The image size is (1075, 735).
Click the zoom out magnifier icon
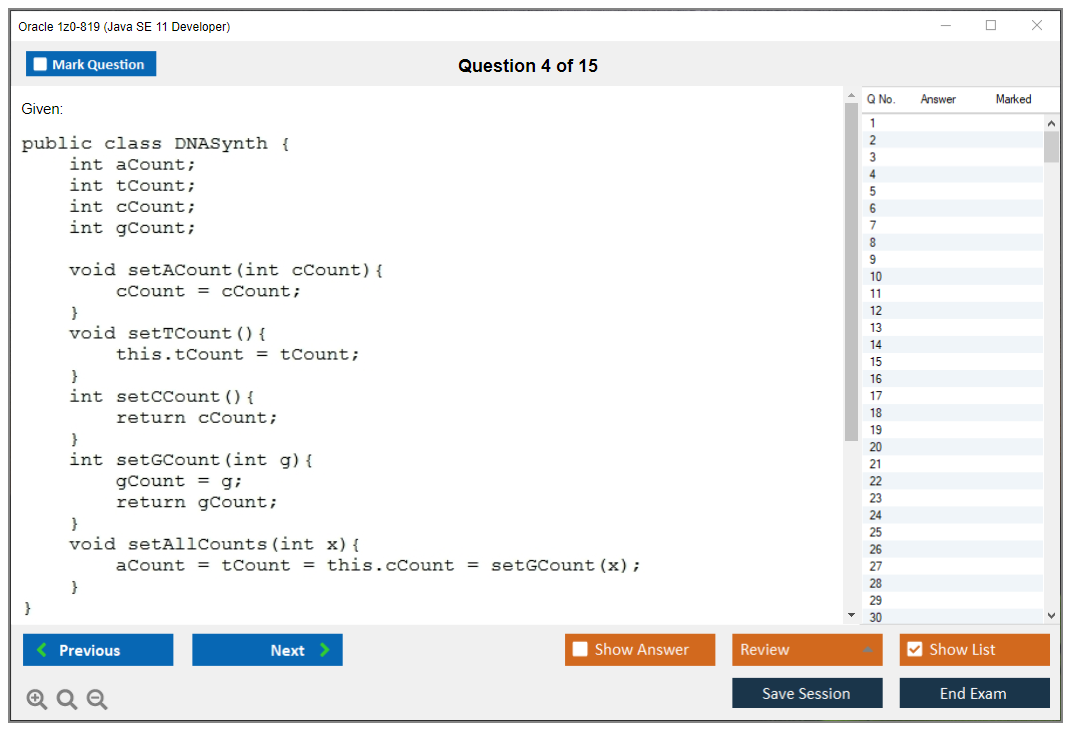tap(97, 700)
